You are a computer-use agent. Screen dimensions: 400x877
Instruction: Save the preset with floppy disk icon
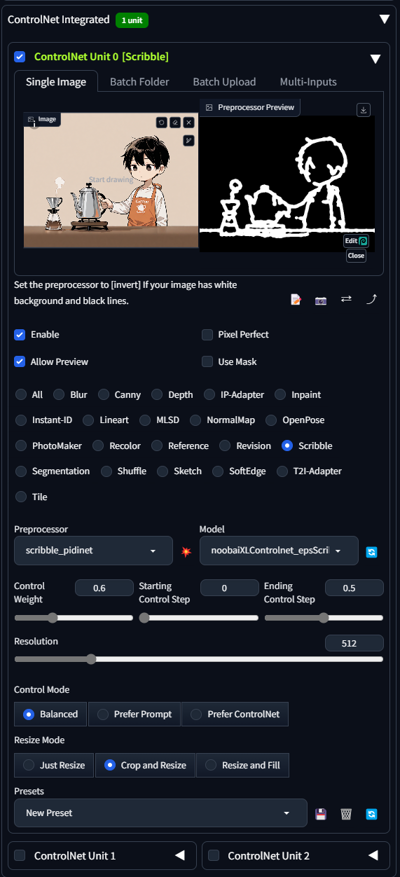pyautogui.click(x=321, y=814)
